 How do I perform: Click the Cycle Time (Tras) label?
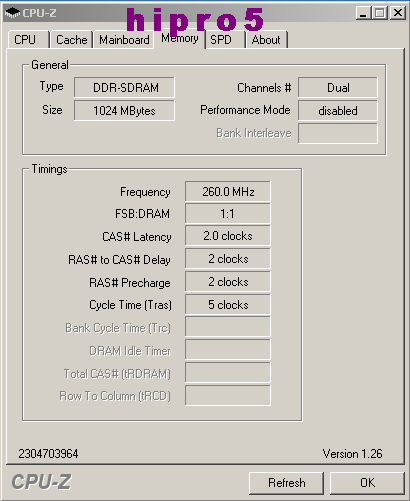point(130,305)
